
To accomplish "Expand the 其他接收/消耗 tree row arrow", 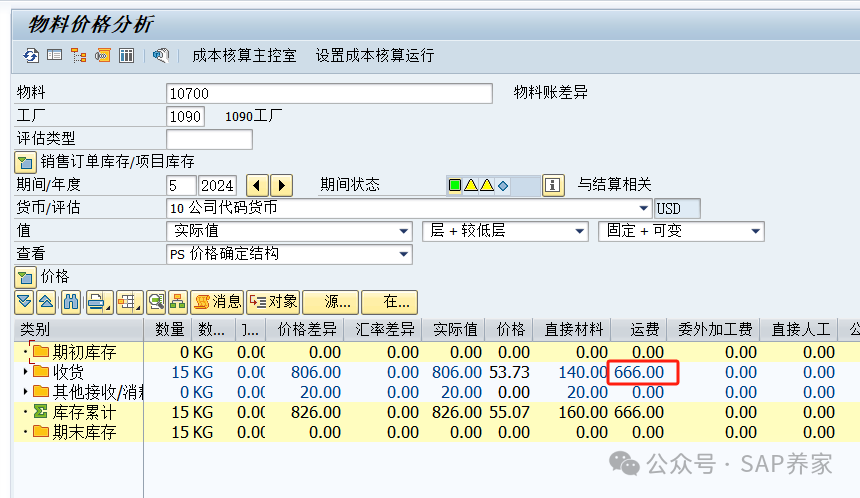I will 25,392.
